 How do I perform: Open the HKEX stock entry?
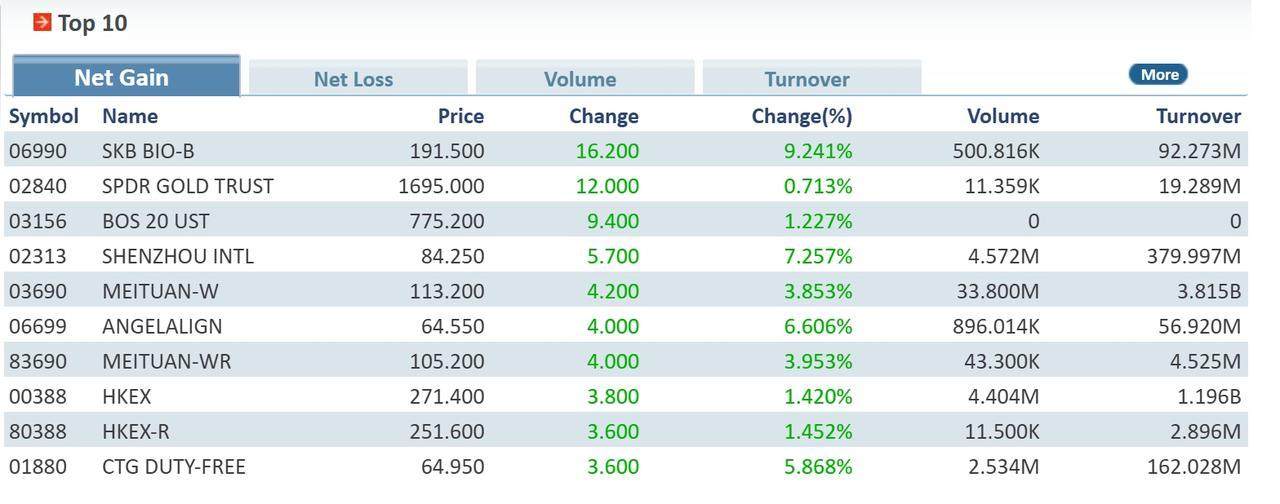tap(126, 396)
